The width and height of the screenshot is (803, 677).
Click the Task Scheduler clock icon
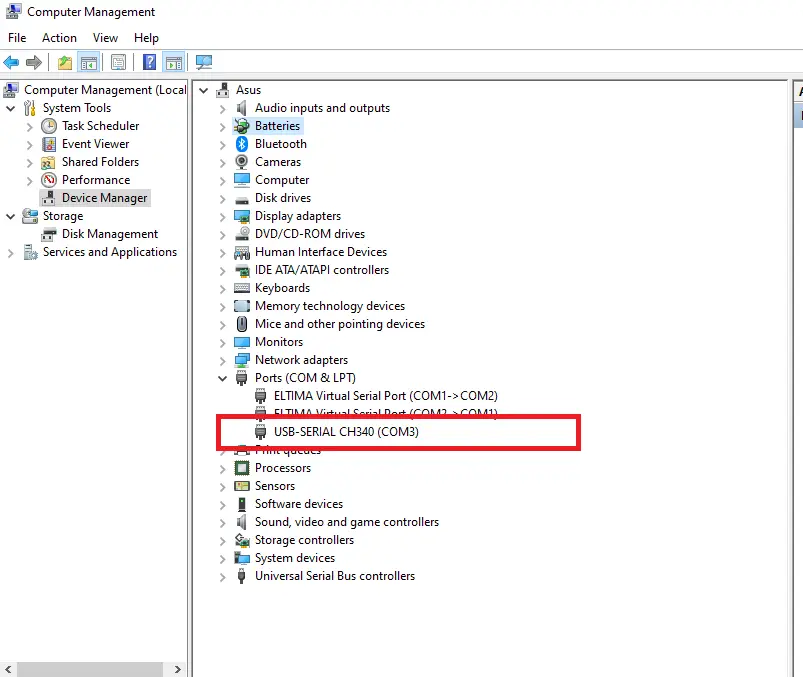pos(49,126)
